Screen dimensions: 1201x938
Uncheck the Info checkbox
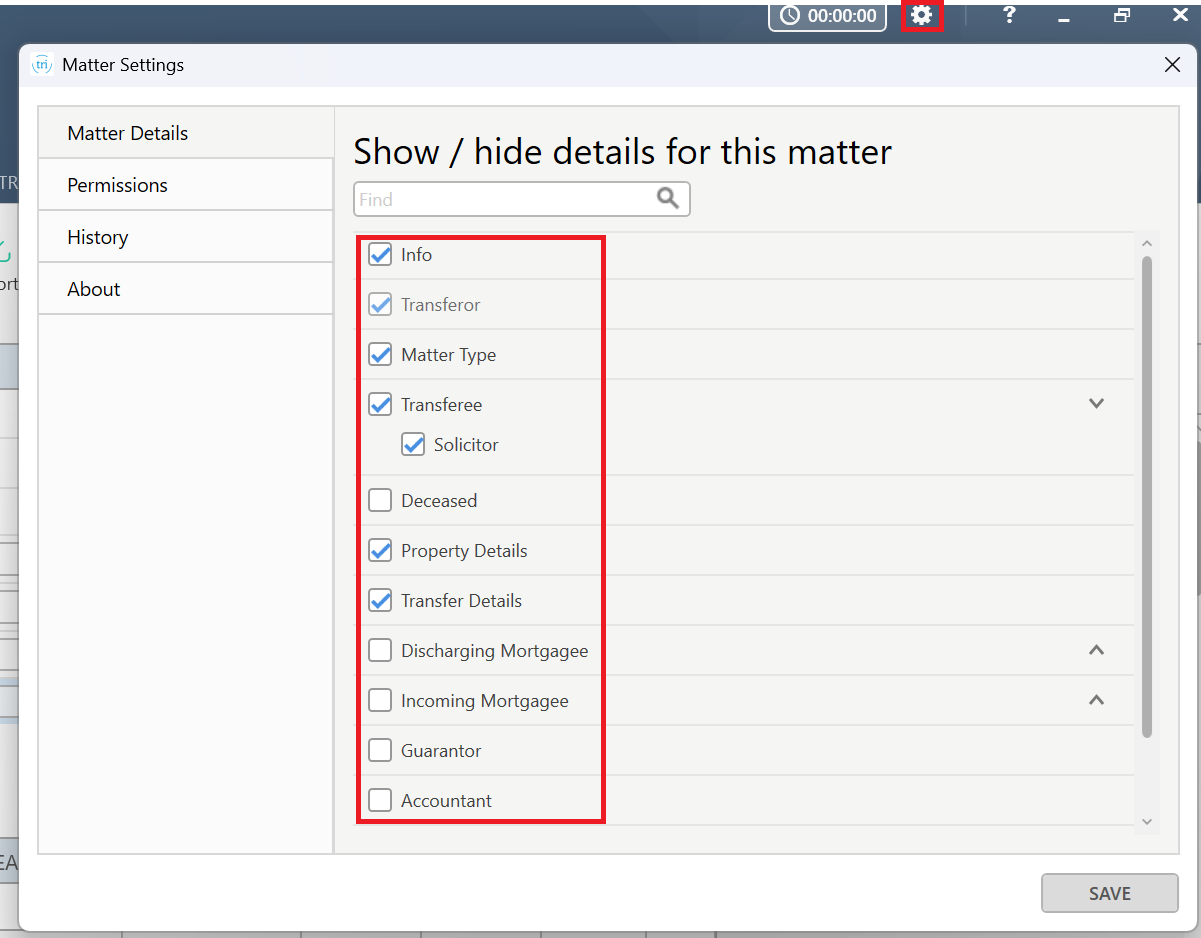[380, 254]
